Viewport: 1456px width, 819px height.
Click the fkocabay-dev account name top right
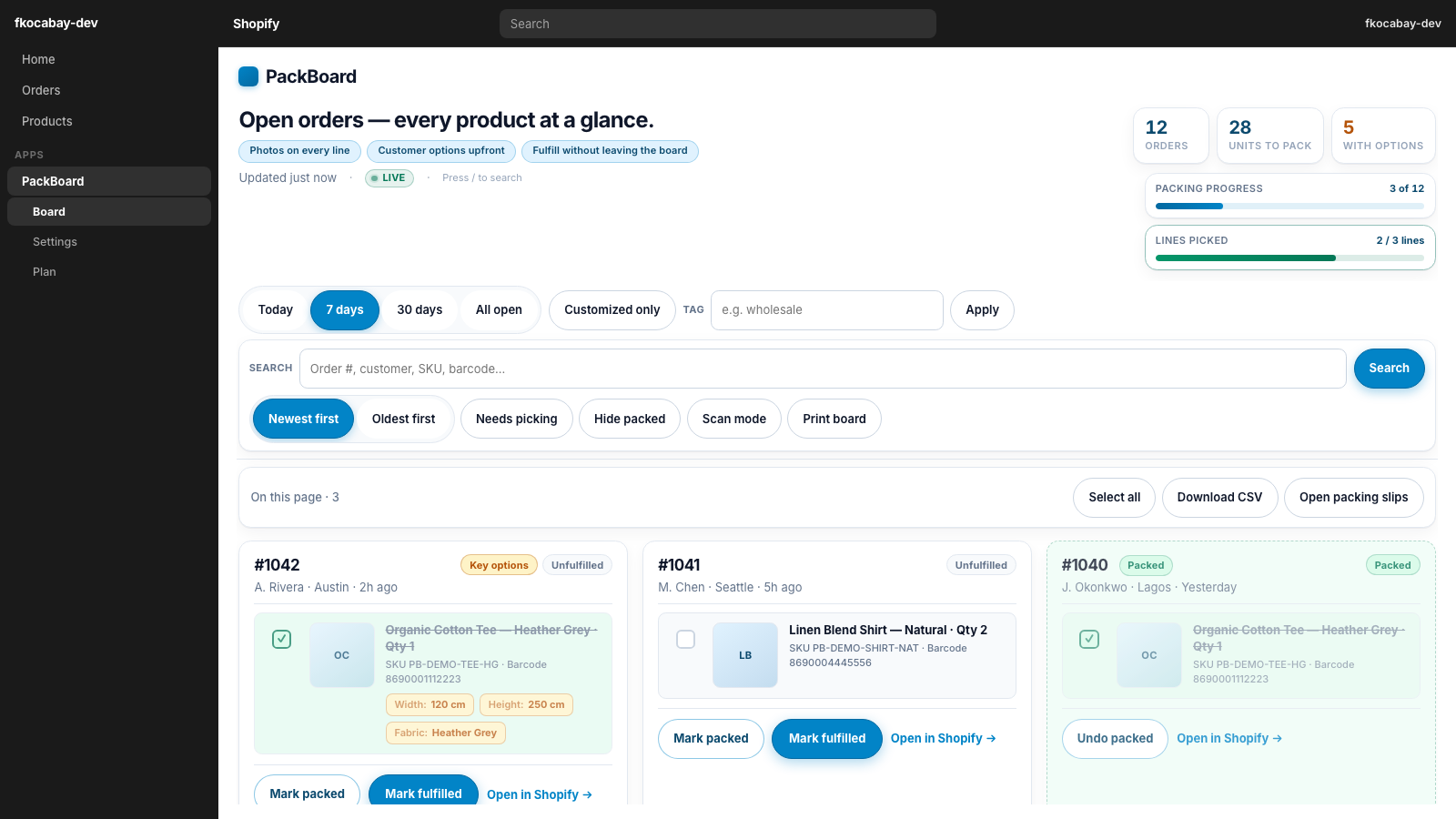coord(1403,24)
